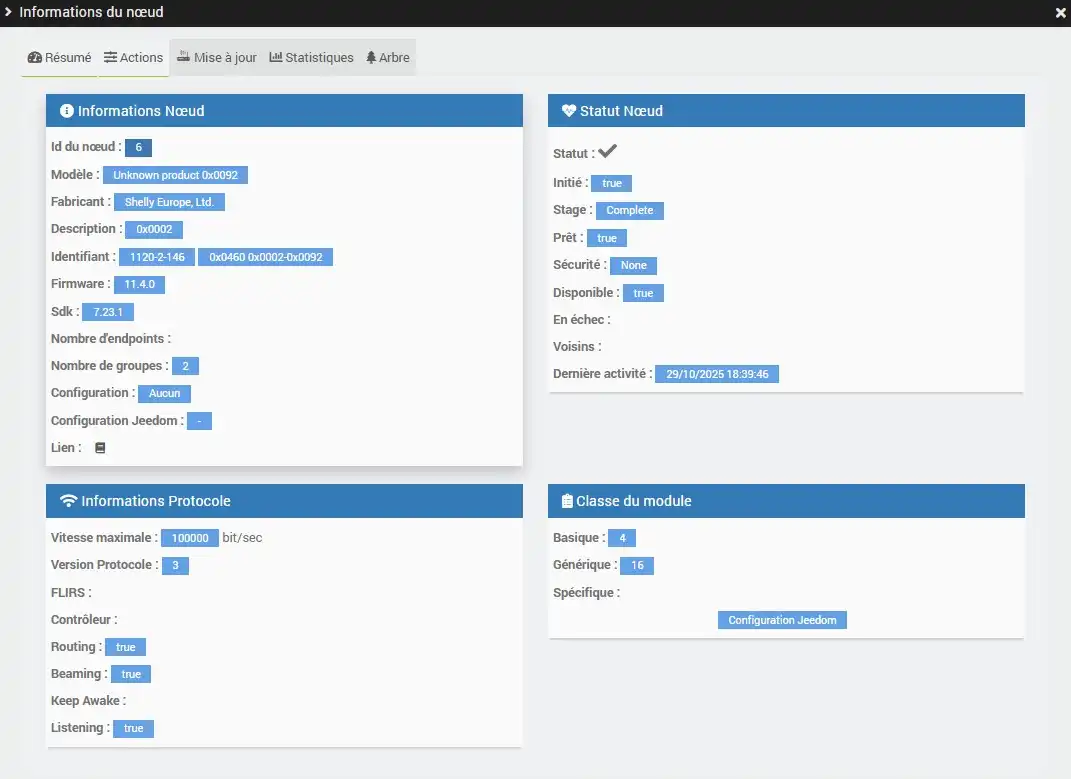Close the Informations du nœud dialog

1060,13
